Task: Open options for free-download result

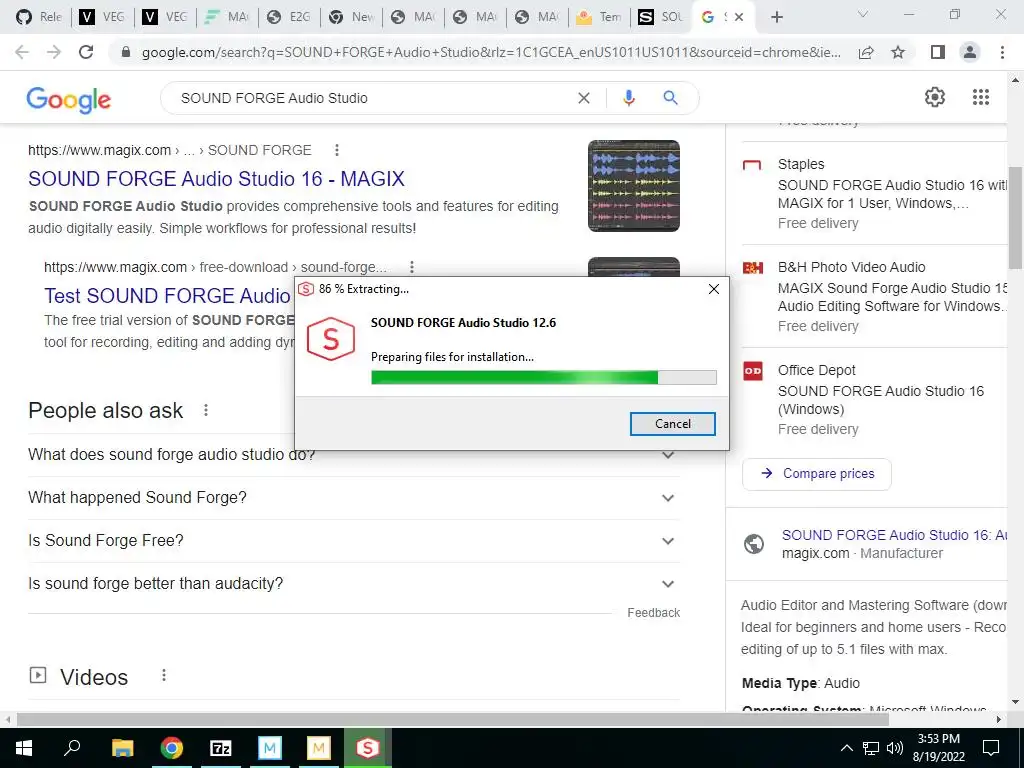Action: (x=411, y=267)
